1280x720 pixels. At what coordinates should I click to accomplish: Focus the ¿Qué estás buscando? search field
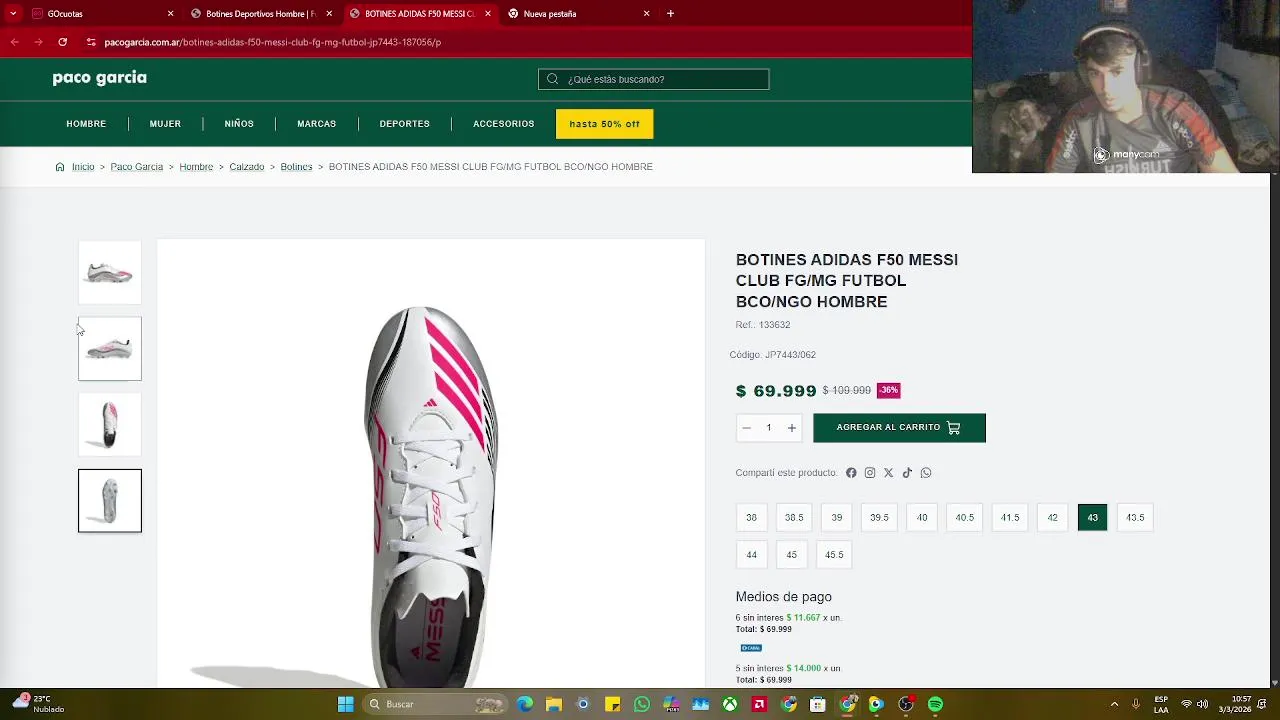coord(654,79)
